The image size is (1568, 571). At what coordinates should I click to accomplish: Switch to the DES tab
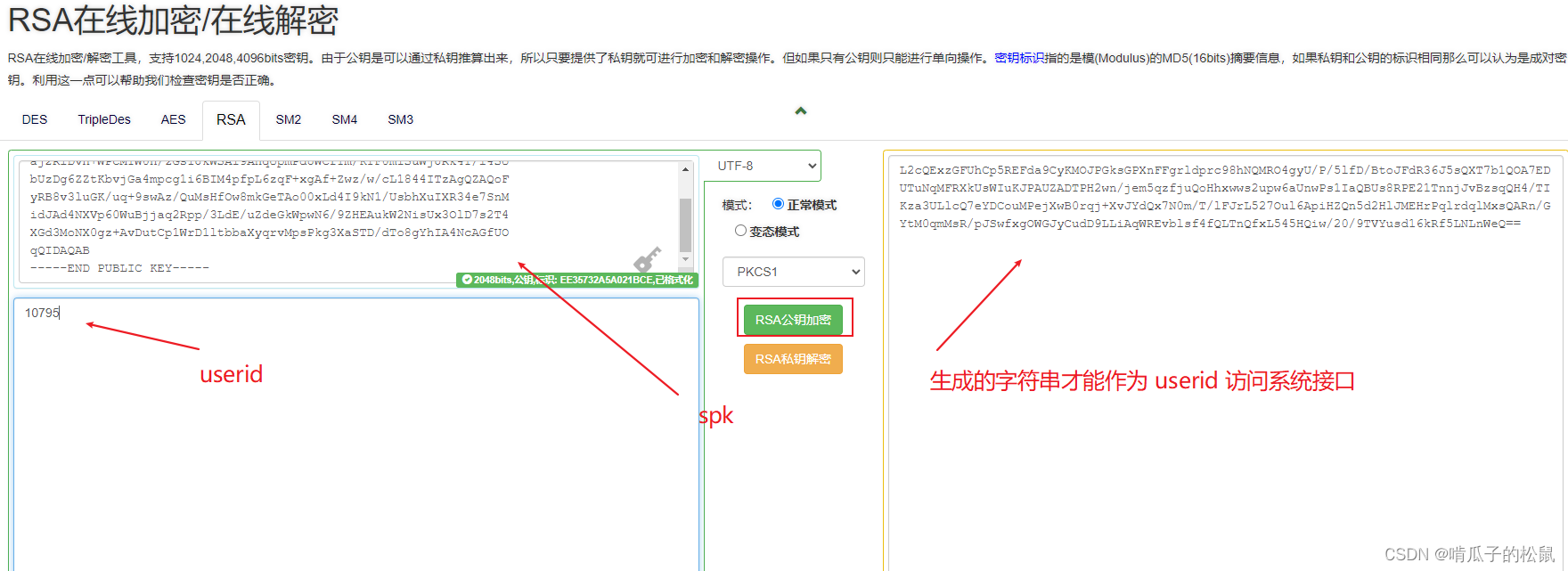(35, 119)
